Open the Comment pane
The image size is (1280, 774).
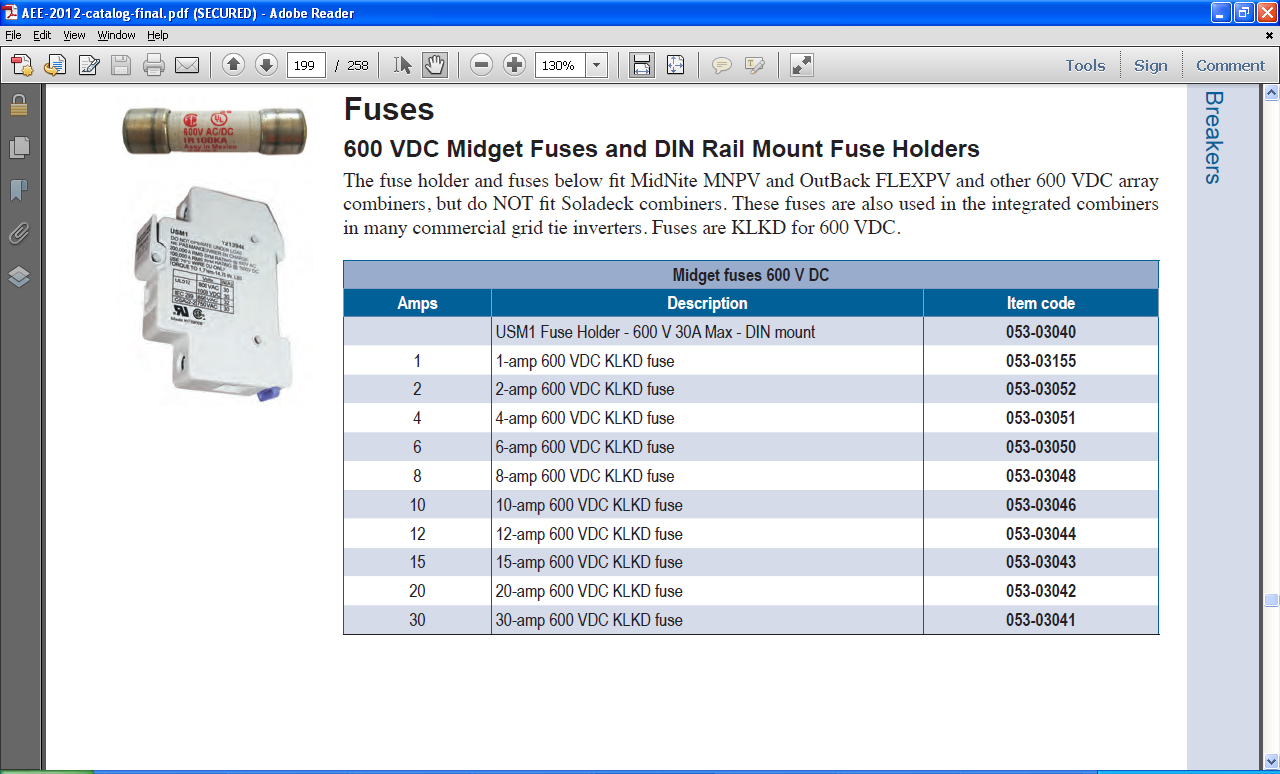(x=1230, y=65)
